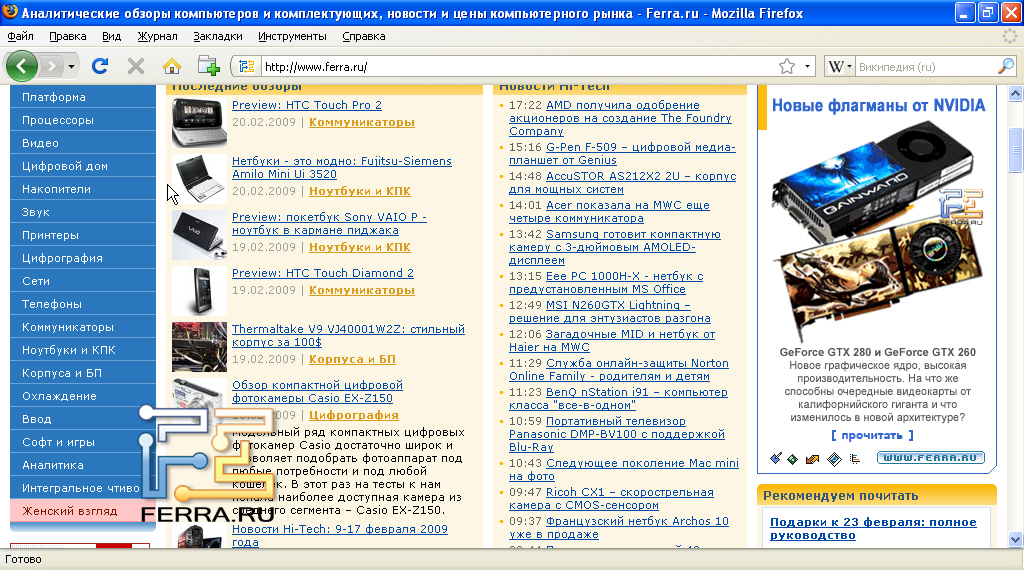Open the Ricoh CX1 camera news
1024x570 pixels.
coord(611,499)
